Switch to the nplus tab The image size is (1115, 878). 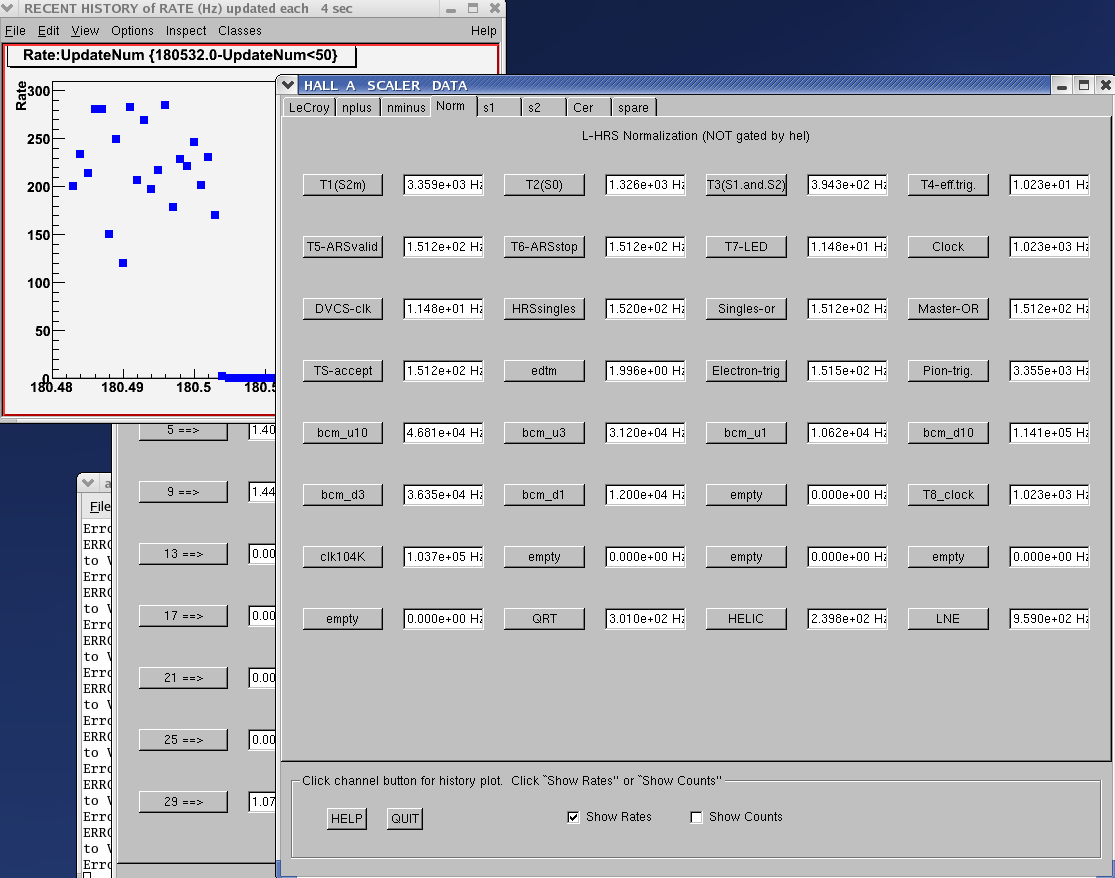(357, 107)
